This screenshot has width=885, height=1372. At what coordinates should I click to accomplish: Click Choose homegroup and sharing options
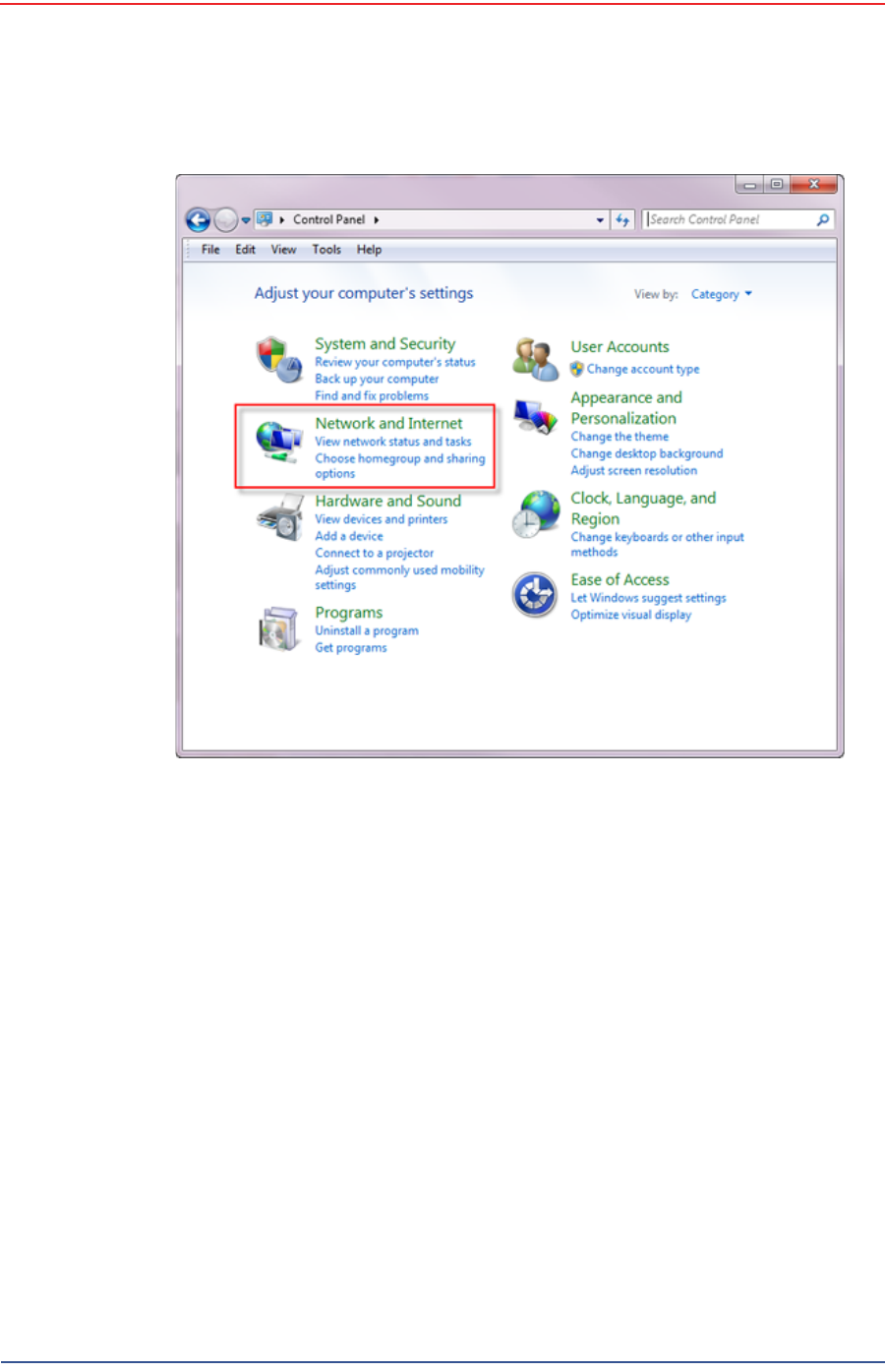(x=399, y=466)
